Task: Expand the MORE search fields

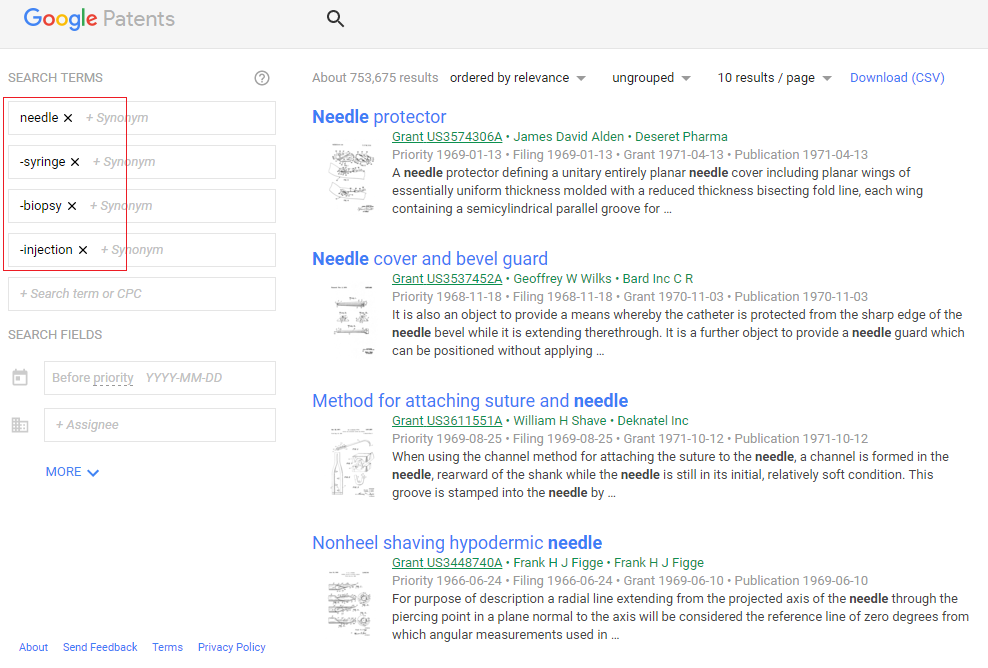Action: (x=72, y=472)
